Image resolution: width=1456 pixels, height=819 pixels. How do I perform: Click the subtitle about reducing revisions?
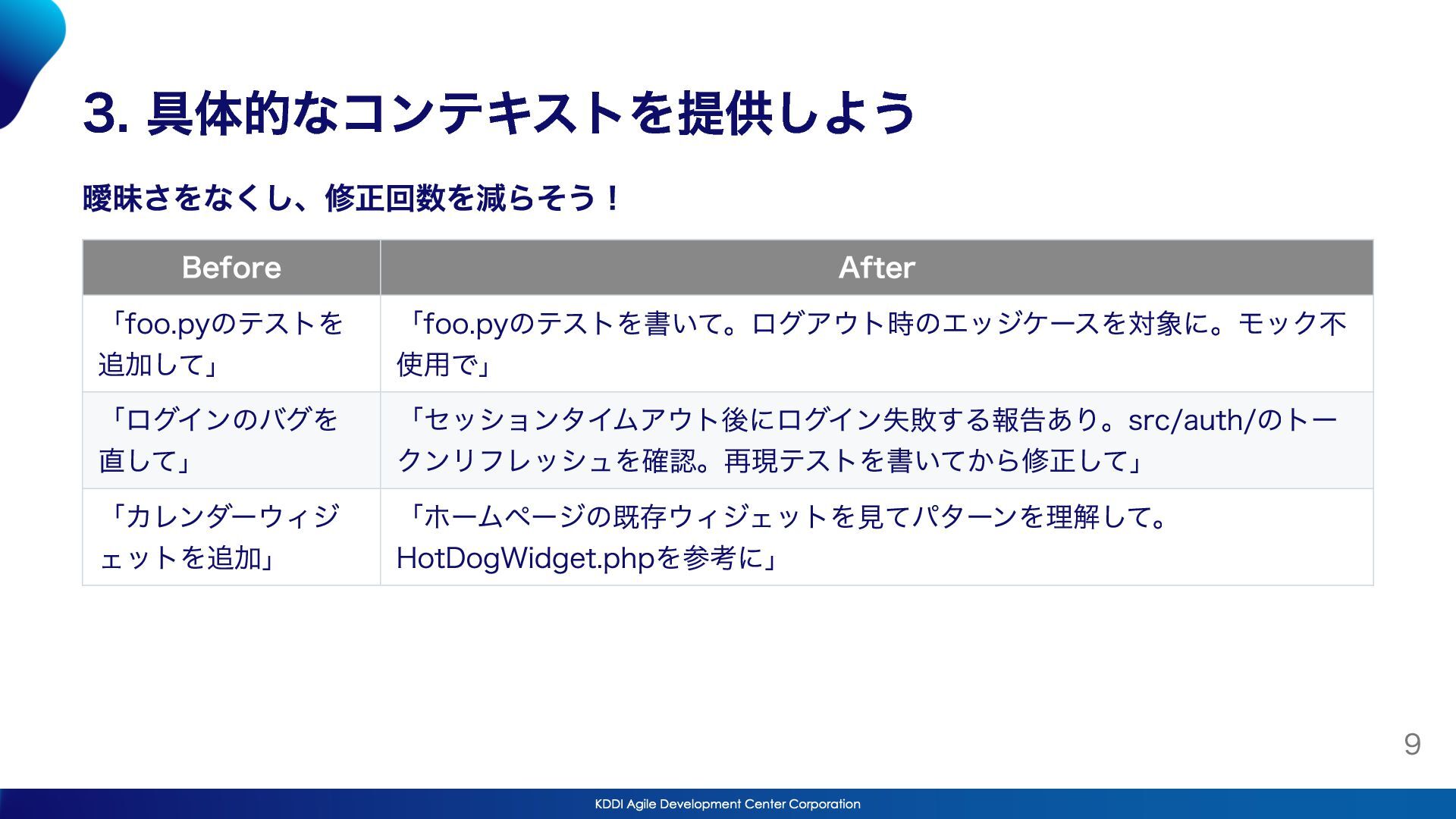(350, 199)
